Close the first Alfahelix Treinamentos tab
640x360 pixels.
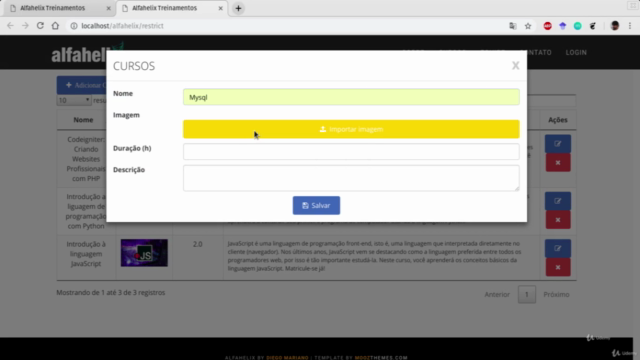108,8
